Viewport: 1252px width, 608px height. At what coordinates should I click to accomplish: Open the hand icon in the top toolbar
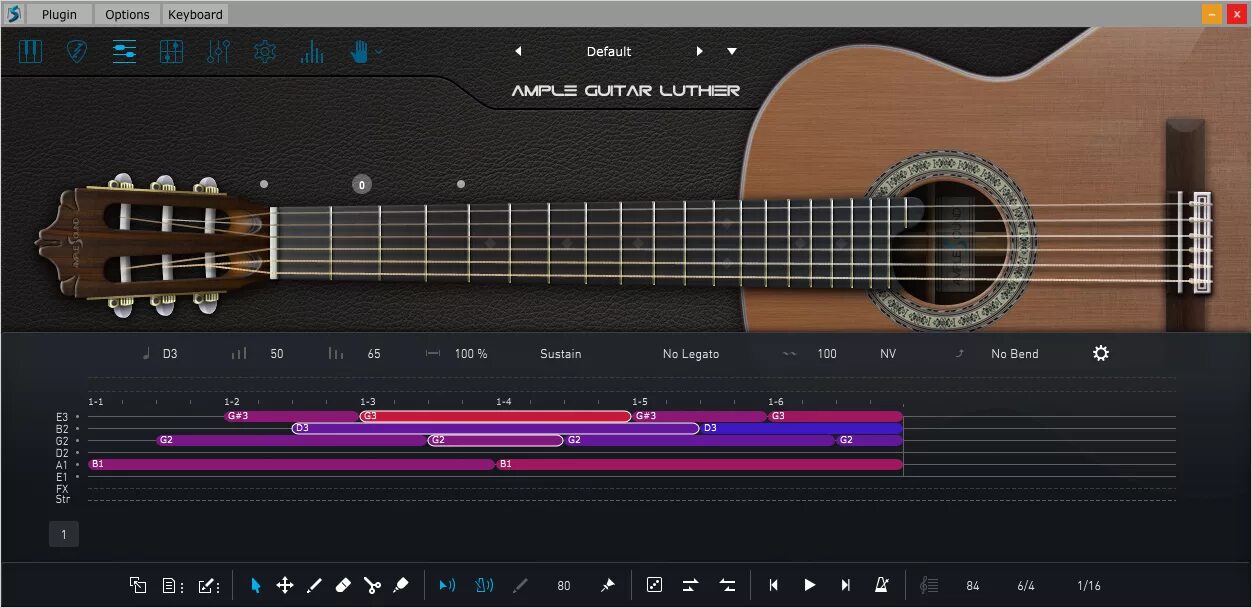click(359, 51)
